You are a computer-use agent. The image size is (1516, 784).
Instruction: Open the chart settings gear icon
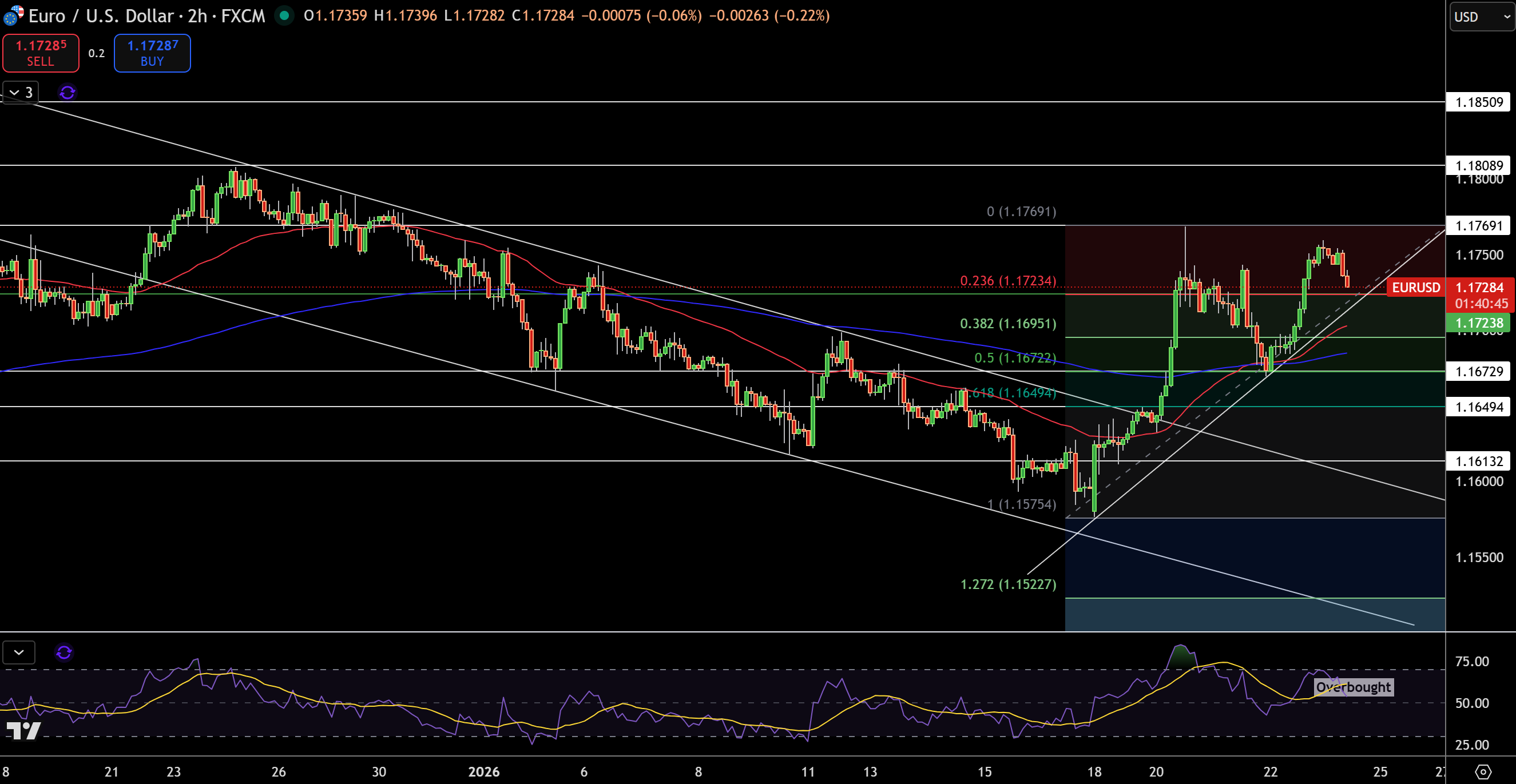point(1483,771)
